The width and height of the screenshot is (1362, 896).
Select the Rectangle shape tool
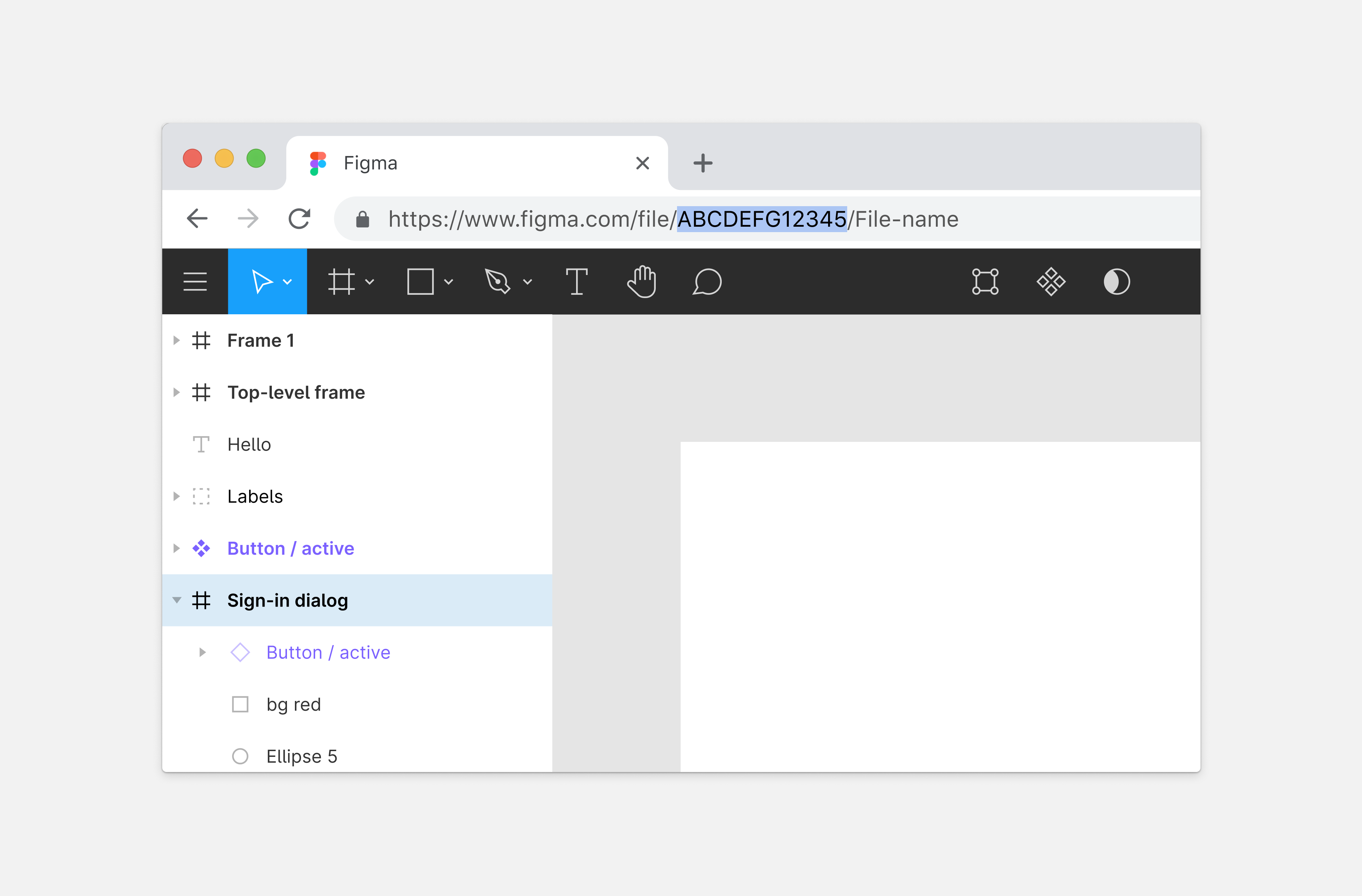pyautogui.click(x=420, y=281)
